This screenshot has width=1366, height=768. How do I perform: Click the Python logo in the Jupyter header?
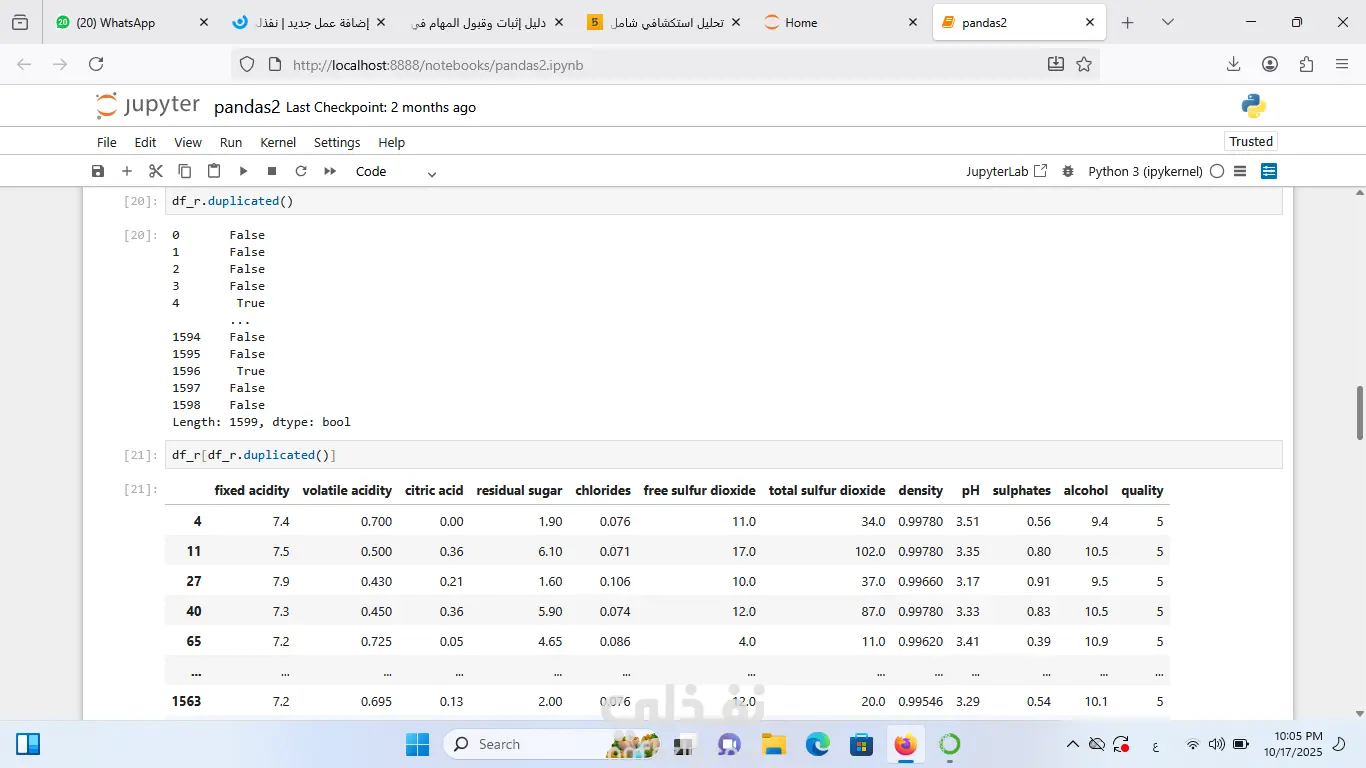[x=1253, y=106]
